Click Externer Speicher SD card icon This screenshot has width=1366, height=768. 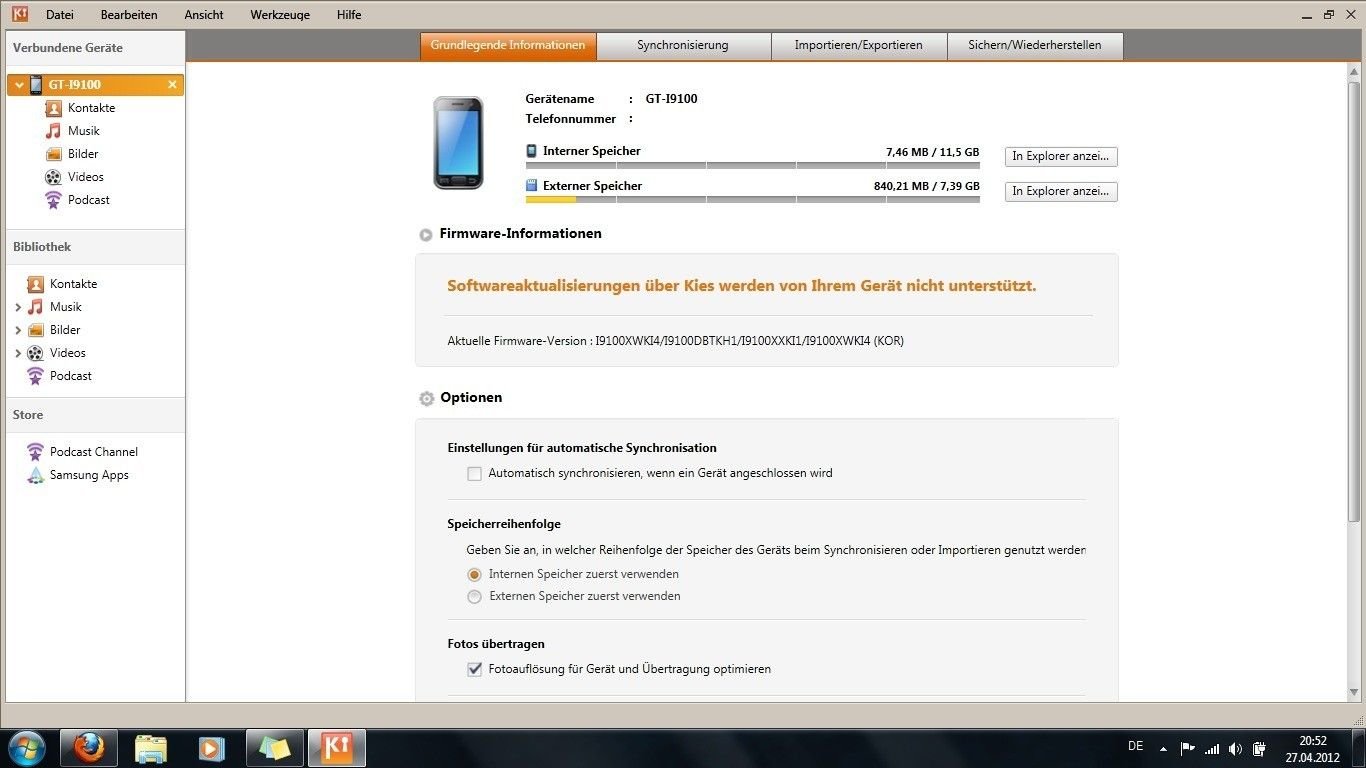point(531,186)
